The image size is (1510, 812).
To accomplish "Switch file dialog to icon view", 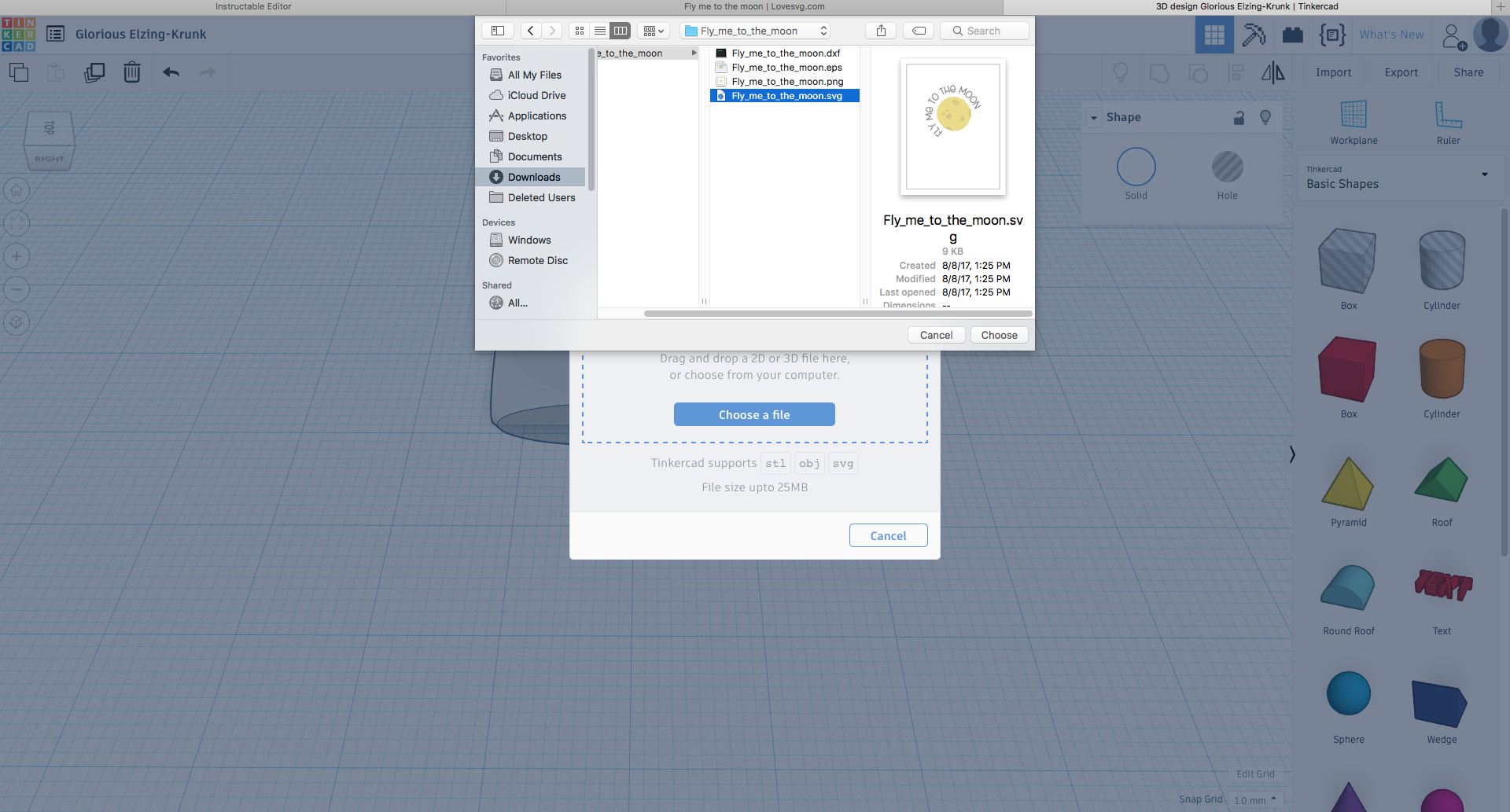I will 580,31.
